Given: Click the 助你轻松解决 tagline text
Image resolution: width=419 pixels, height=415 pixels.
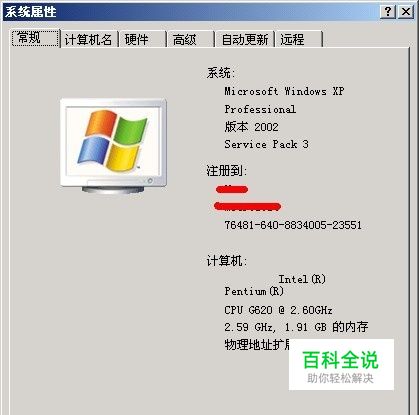Looking at the screenshot, I should [x=340, y=378].
